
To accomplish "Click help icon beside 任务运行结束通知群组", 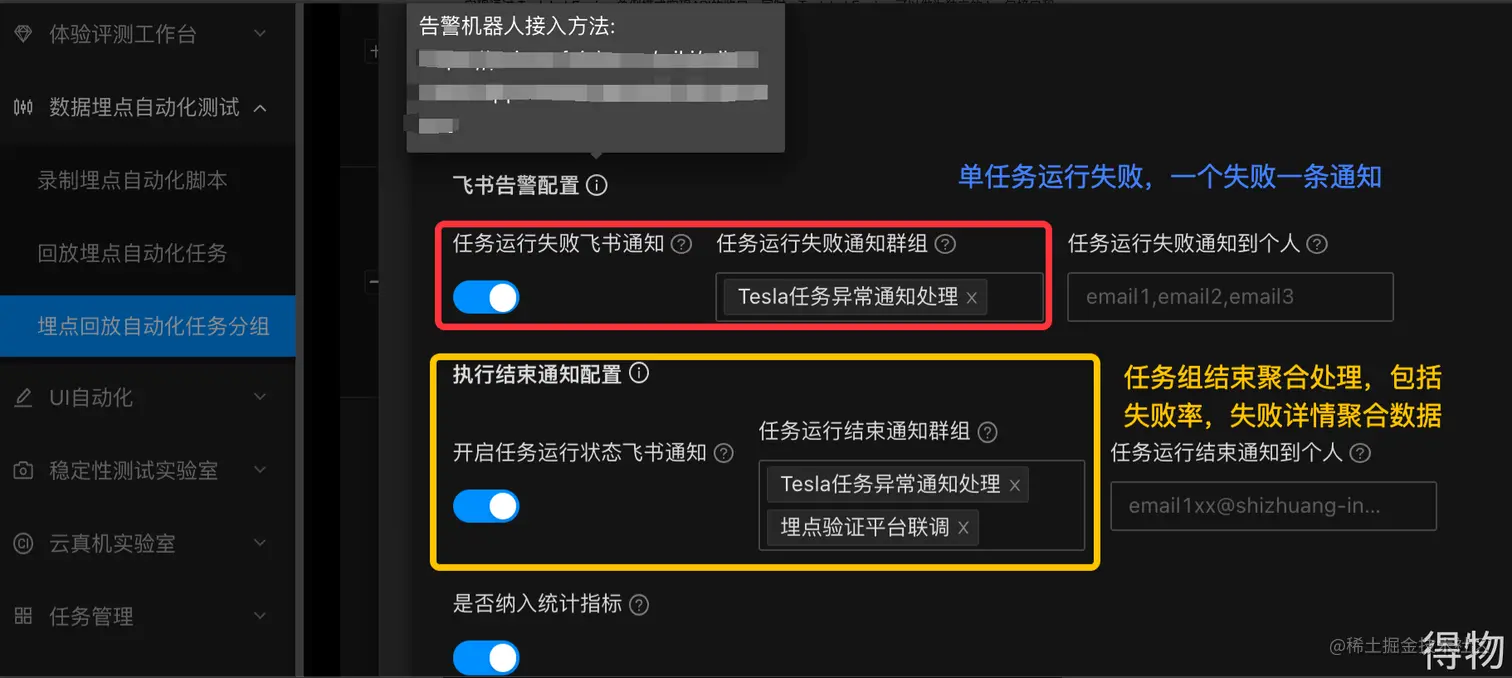I will coord(988,432).
